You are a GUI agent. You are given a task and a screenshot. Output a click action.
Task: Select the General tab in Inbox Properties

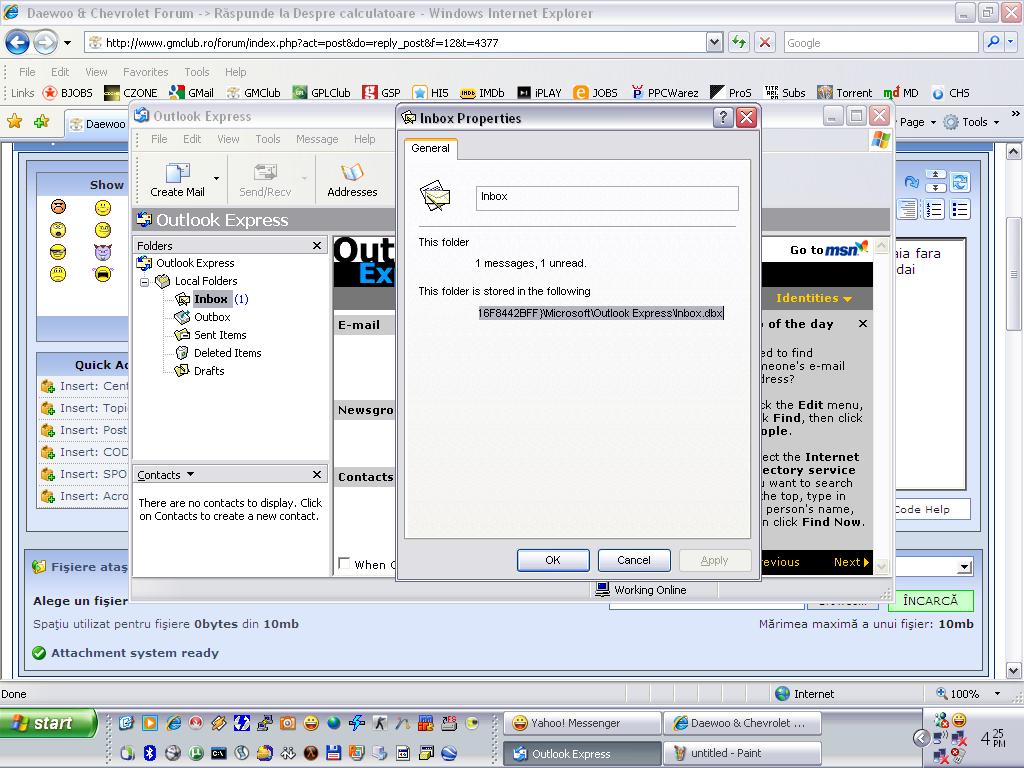click(430, 148)
